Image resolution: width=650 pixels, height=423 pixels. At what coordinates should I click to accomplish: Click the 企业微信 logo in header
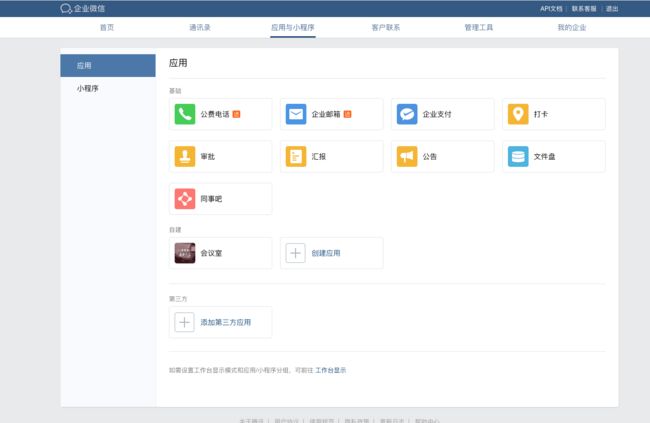pyautogui.click(x=82, y=8)
